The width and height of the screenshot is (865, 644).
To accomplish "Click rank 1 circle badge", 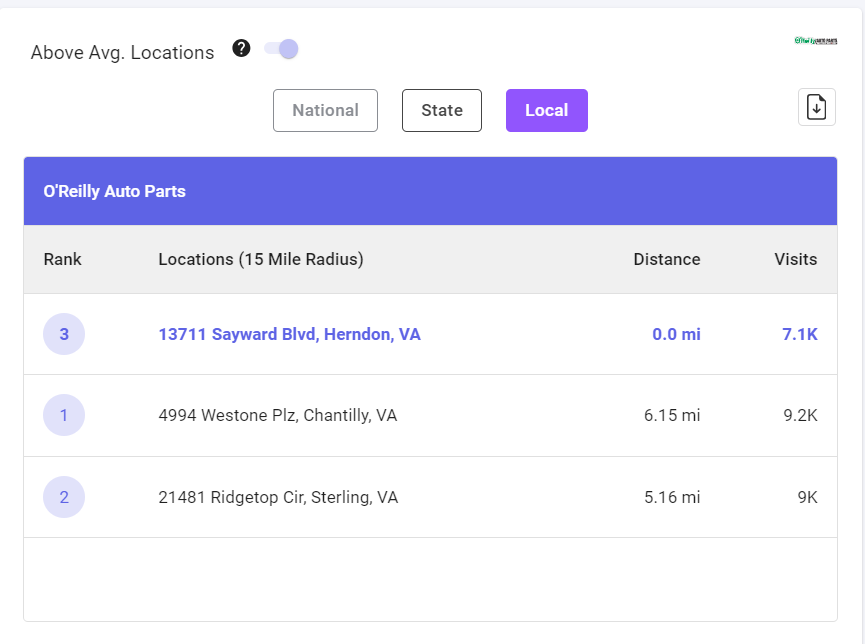I will click(x=64, y=415).
